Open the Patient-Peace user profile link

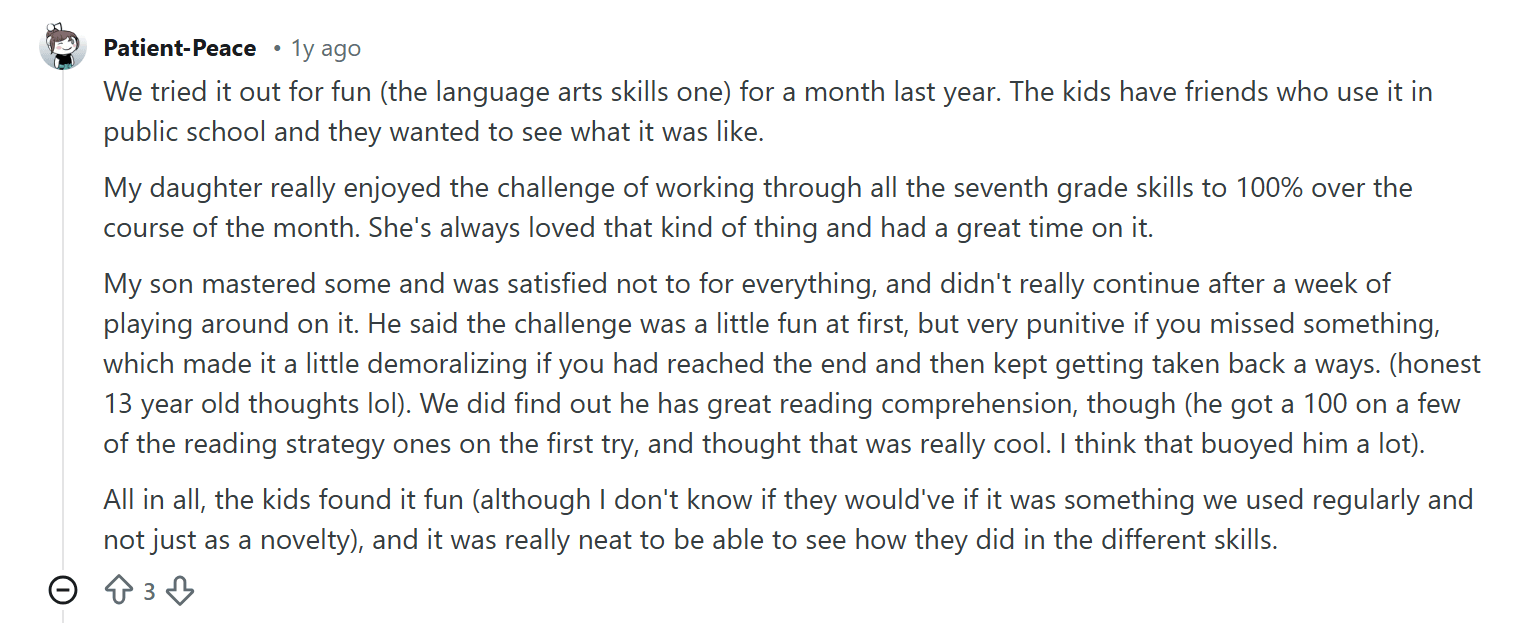click(x=179, y=48)
